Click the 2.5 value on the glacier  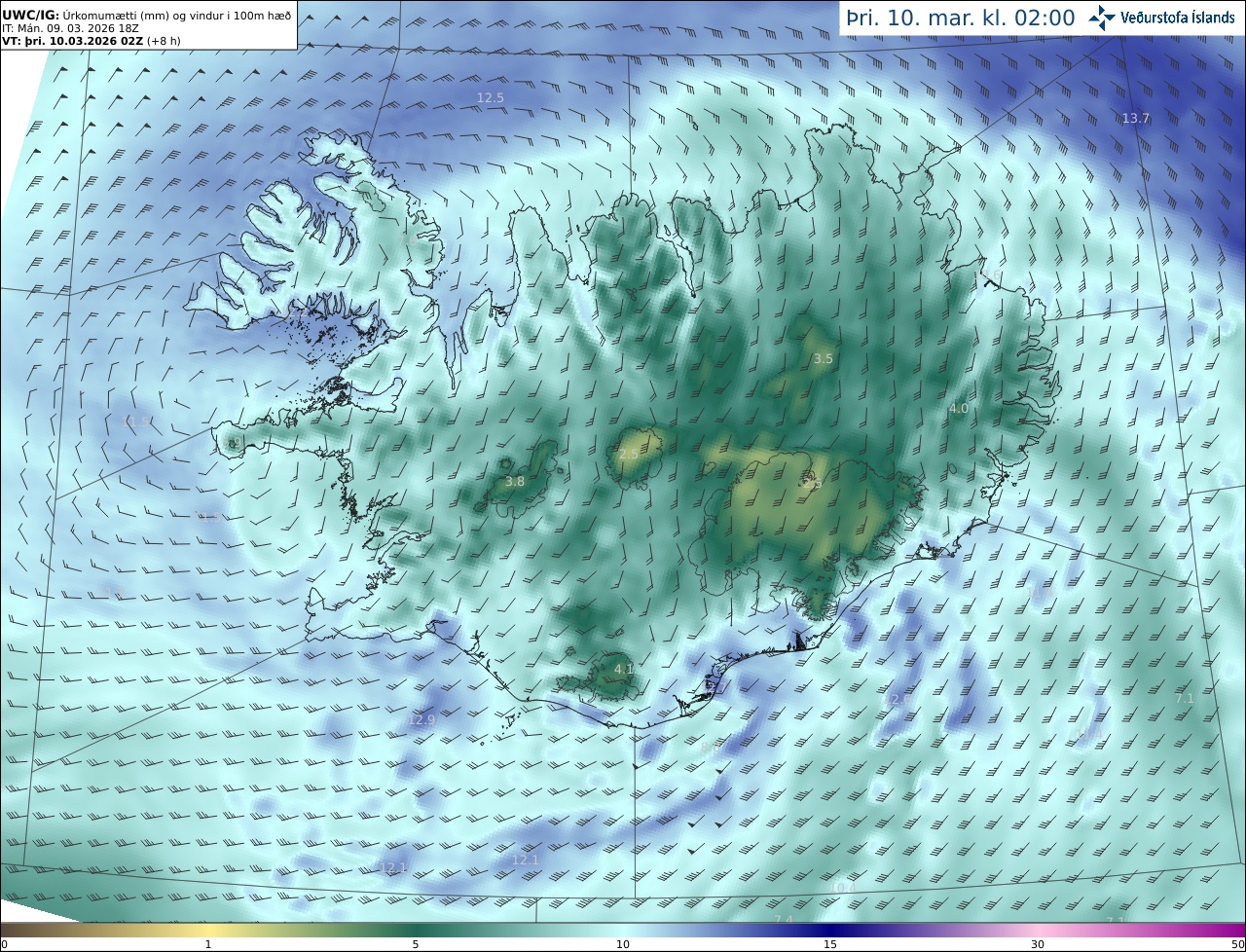point(629,455)
